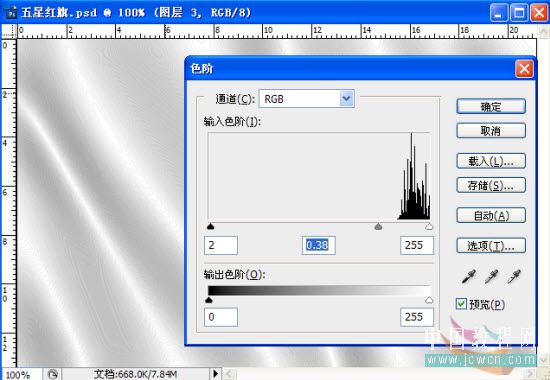Click the midtone field showing 0.38
The height and width of the screenshot is (380, 550).
point(318,245)
